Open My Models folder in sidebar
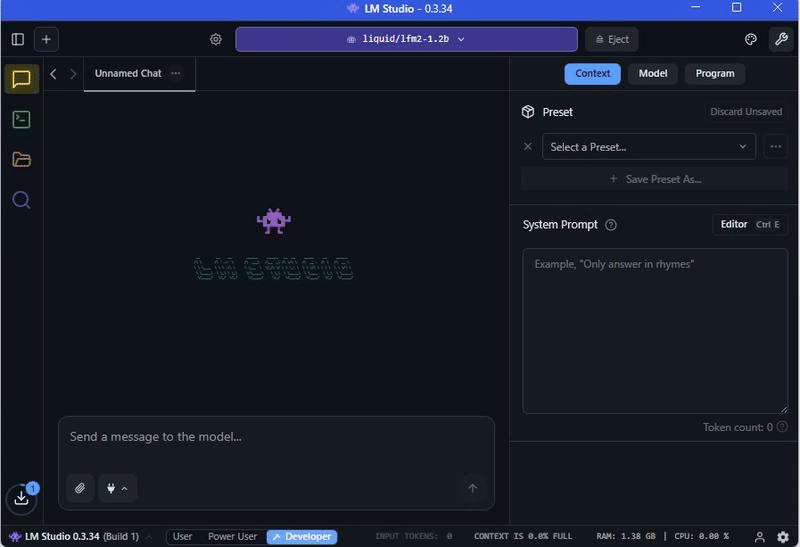The width and height of the screenshot is (800, 547). 21,160
